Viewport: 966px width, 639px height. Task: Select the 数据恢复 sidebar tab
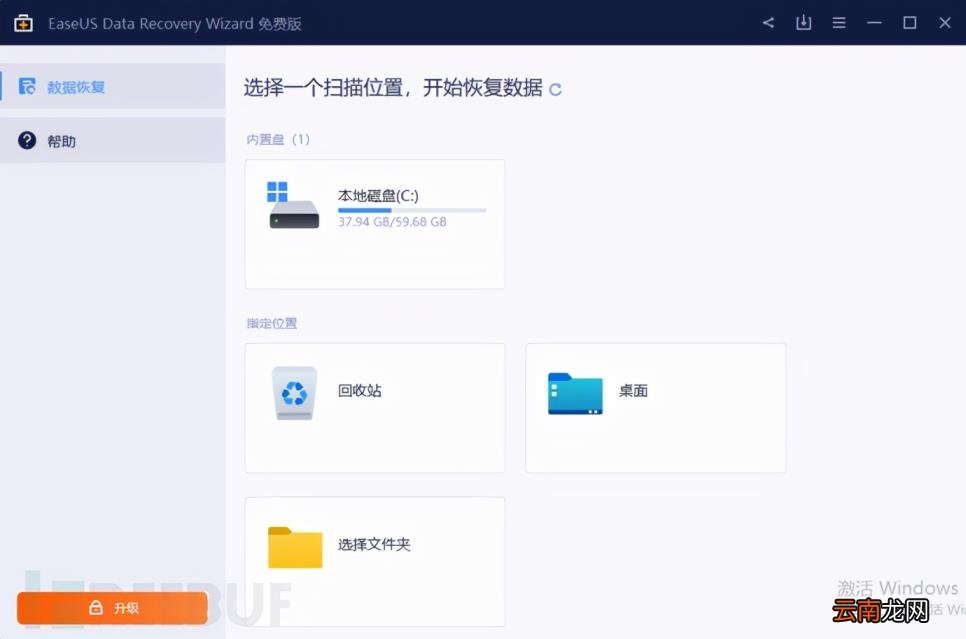(113, 86)
